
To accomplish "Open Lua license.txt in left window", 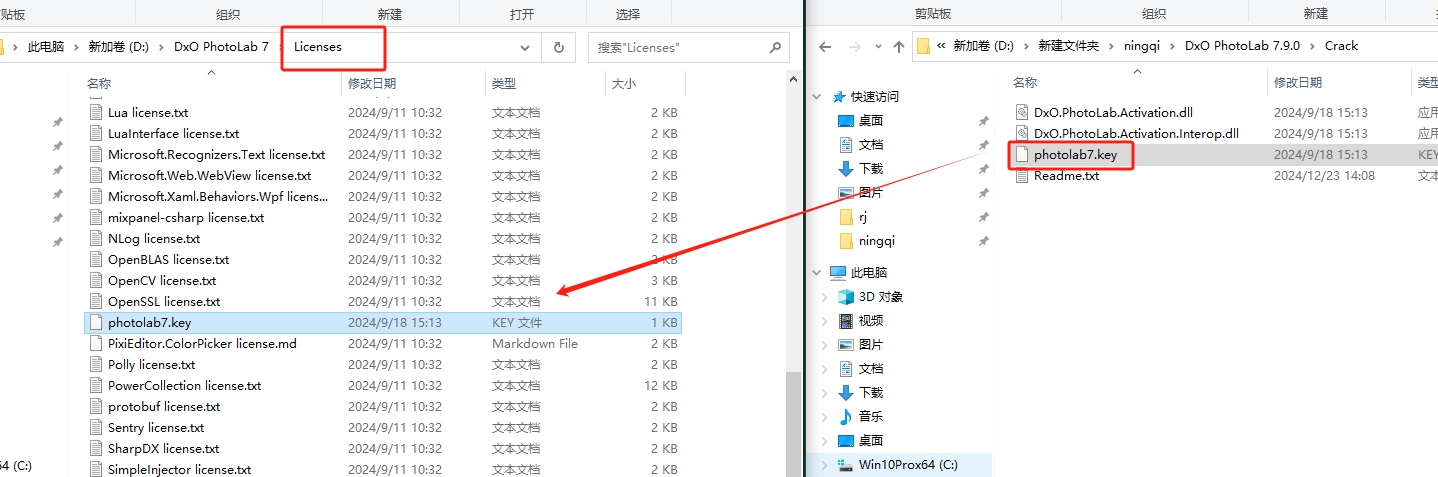I will tap(148, 112).
